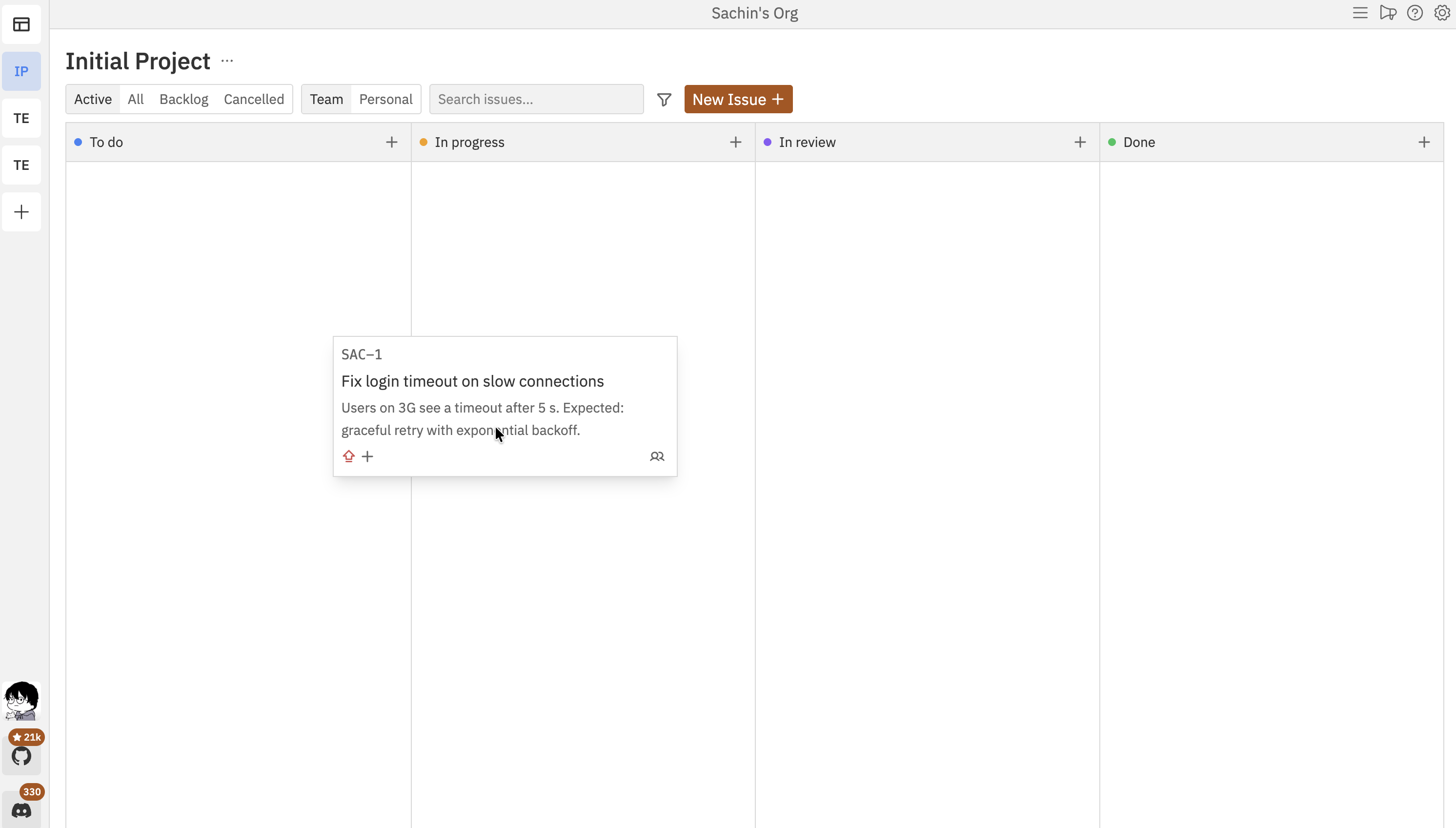Select the Backlog filter tab
Screen dimensions: 1456x828
coord(183,99)
